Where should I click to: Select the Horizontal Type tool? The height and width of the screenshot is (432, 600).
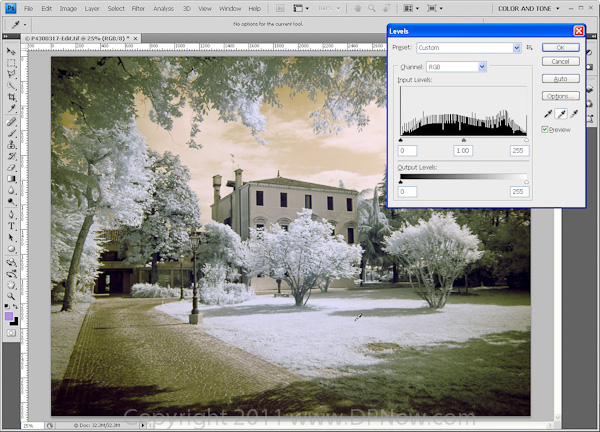pyautogui.click(x=11, y=225)
